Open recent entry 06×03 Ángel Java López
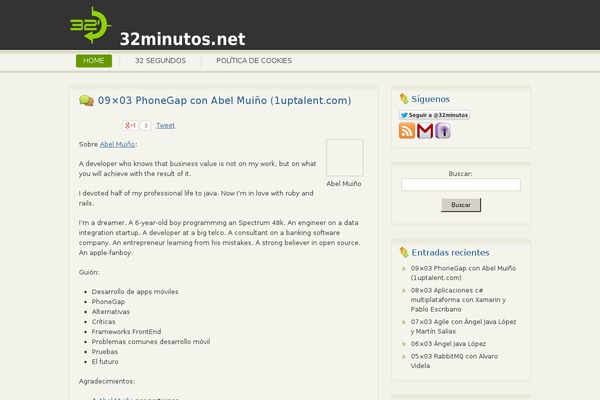Image resolution: width=600 pixels, height=400 pixels. 448,344
